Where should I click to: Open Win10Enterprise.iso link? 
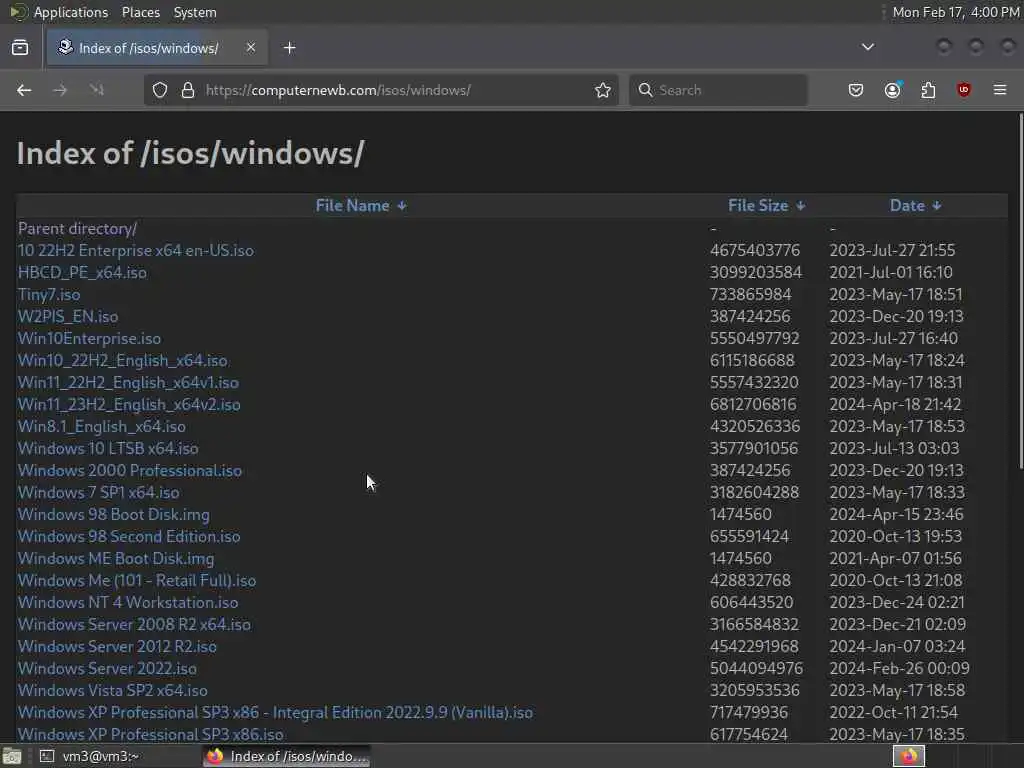pyautogui.click(x=89, y=338)
